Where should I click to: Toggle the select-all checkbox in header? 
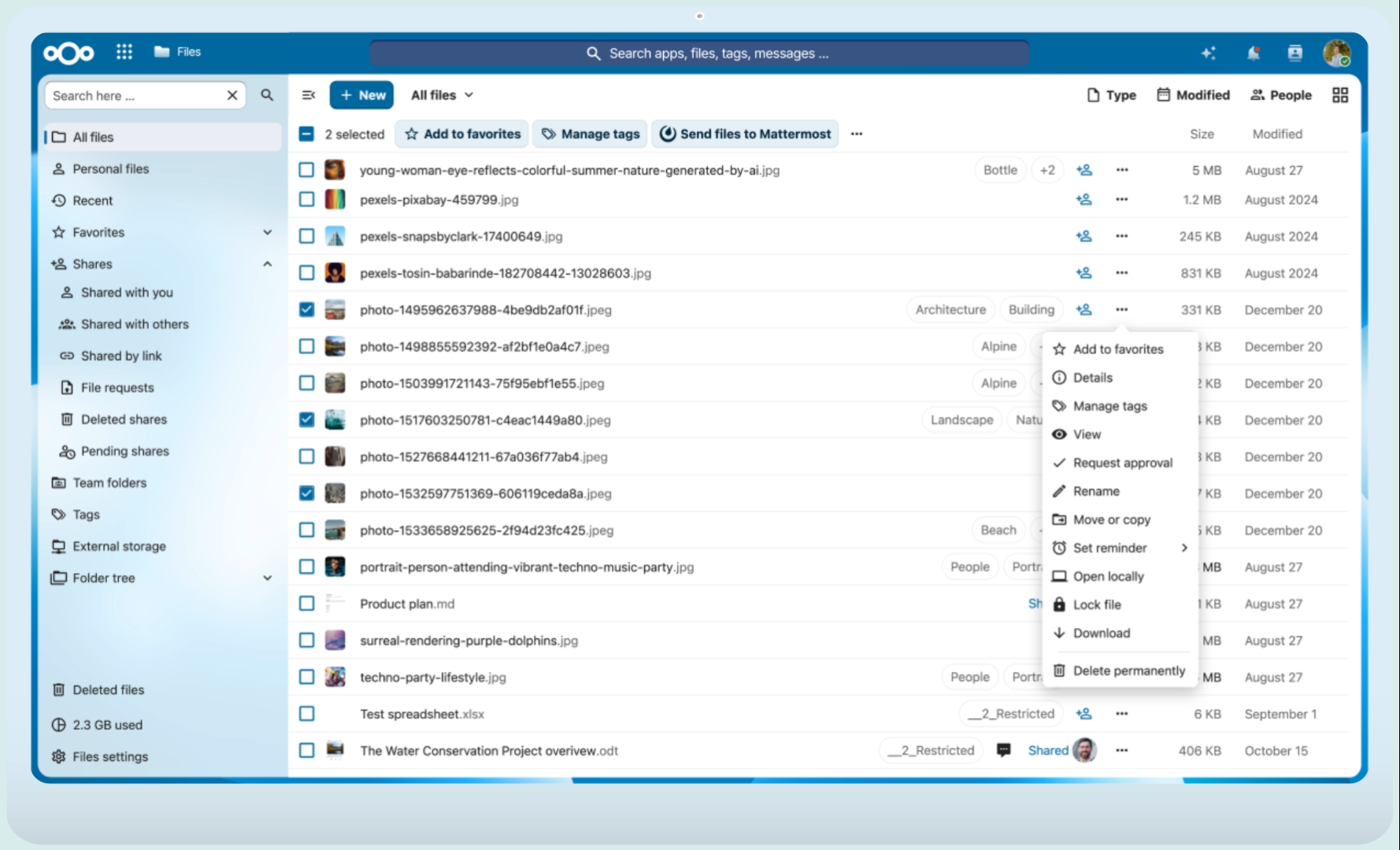[306, 134]
